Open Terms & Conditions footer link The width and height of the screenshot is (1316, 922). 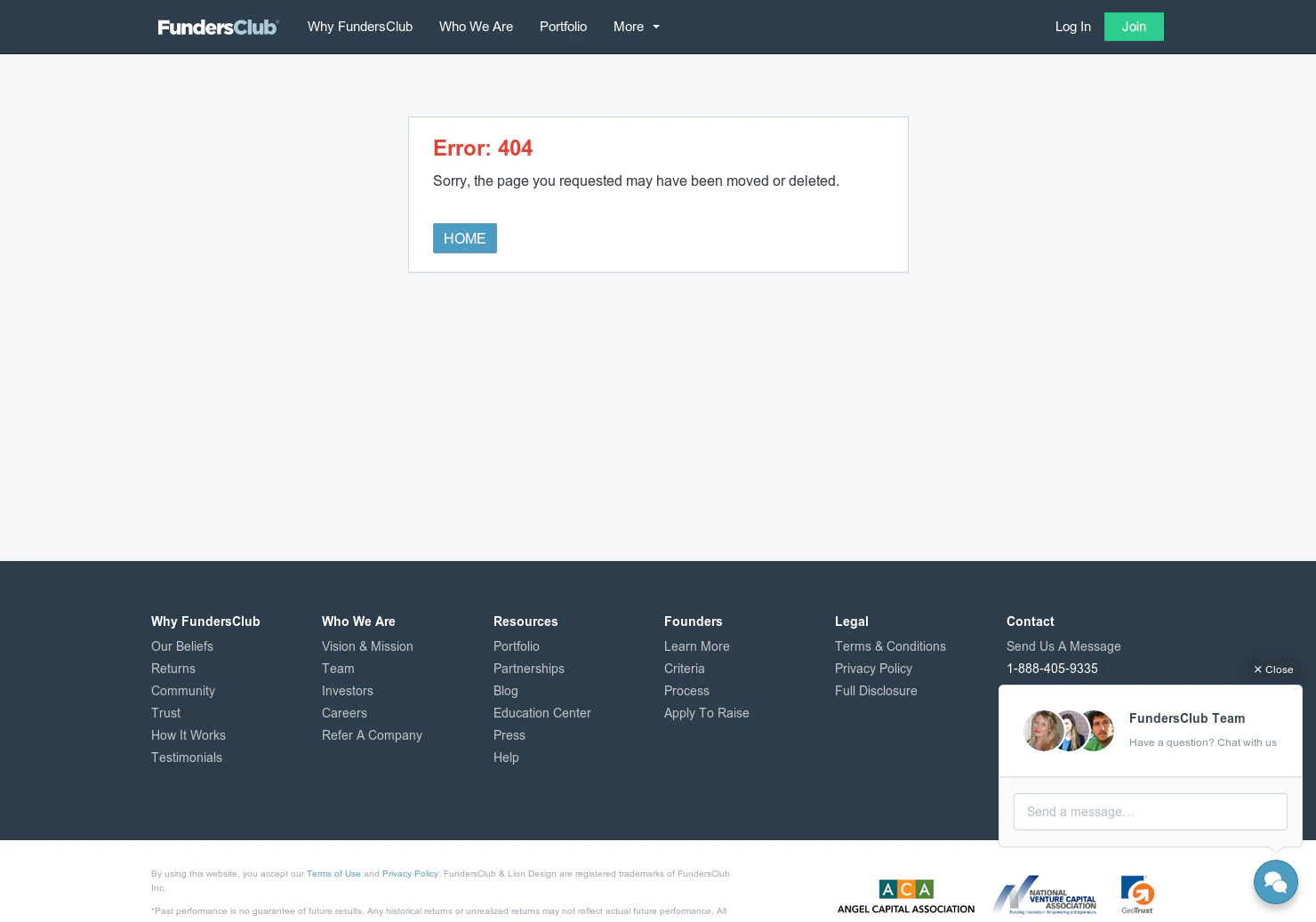click(x=890, y=646)
